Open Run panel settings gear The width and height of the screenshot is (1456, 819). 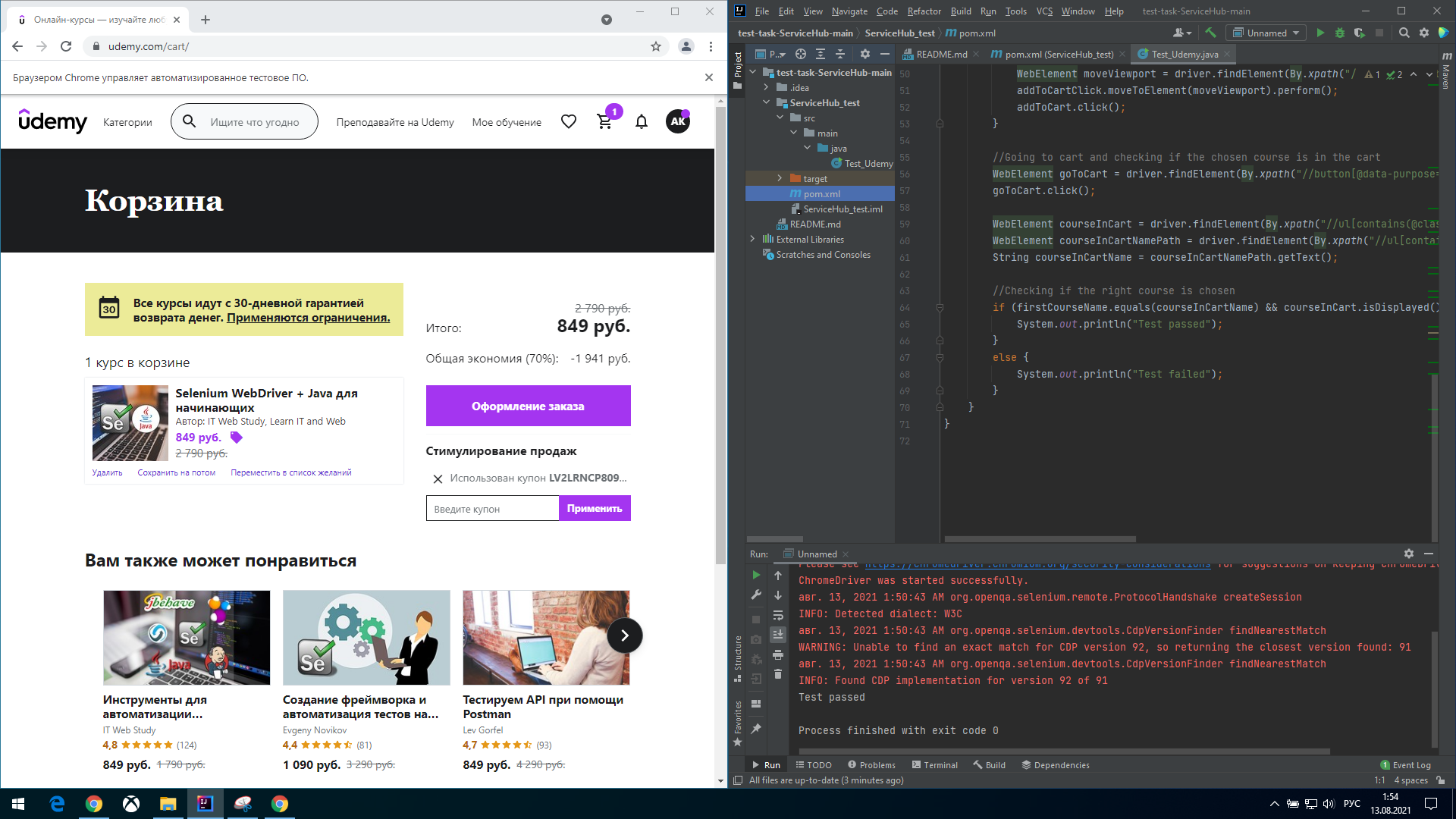1409,554
